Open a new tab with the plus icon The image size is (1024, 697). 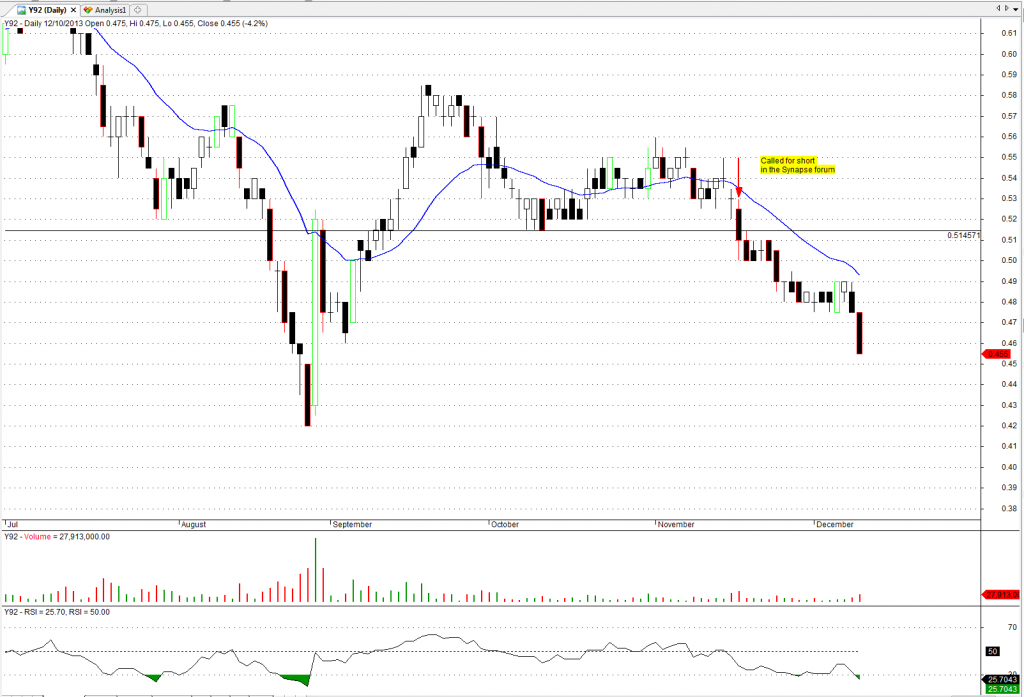[137, 9]
